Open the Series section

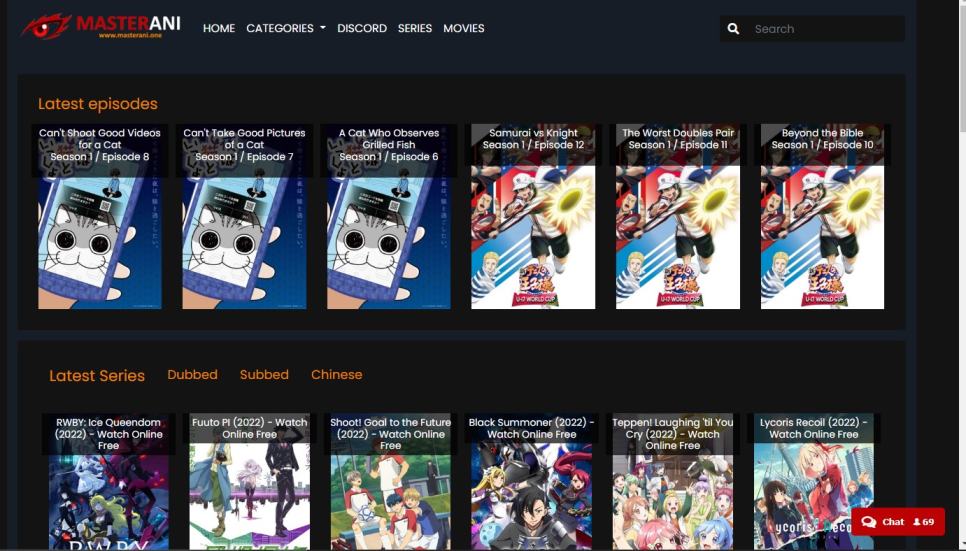pyautogui.click(x=415, y=28)
